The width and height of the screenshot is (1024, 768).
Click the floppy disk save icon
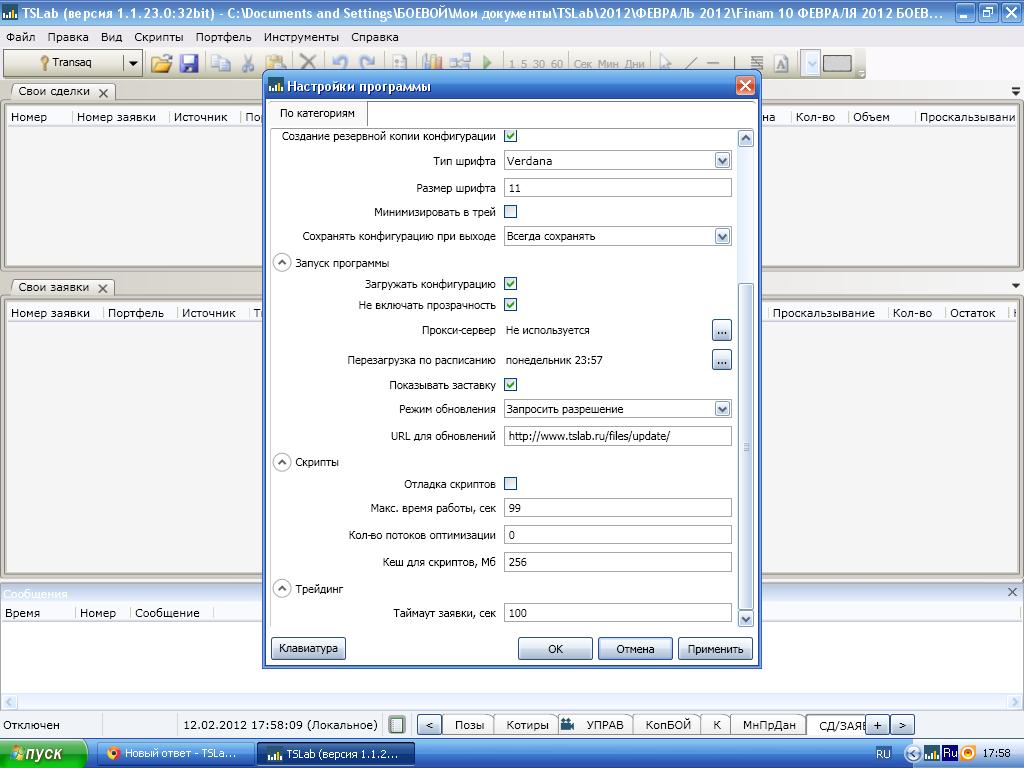point(188,63)
